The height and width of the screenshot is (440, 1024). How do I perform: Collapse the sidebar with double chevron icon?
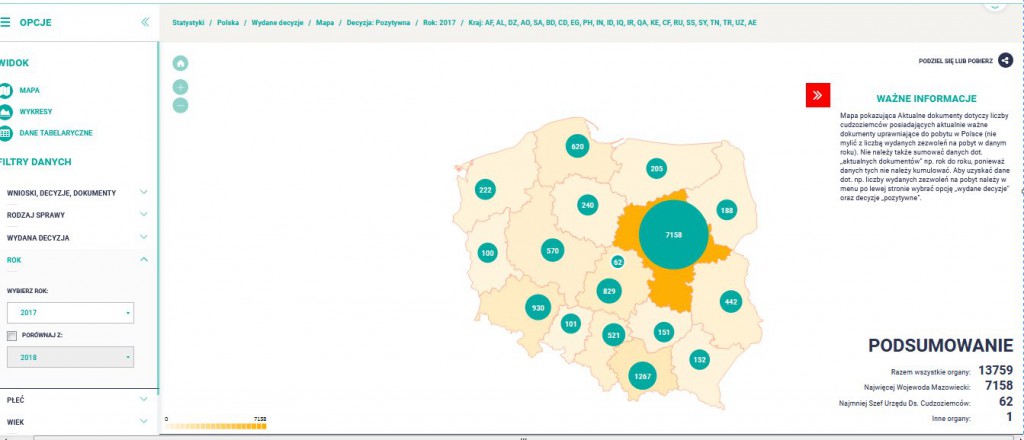pos(145,21)
